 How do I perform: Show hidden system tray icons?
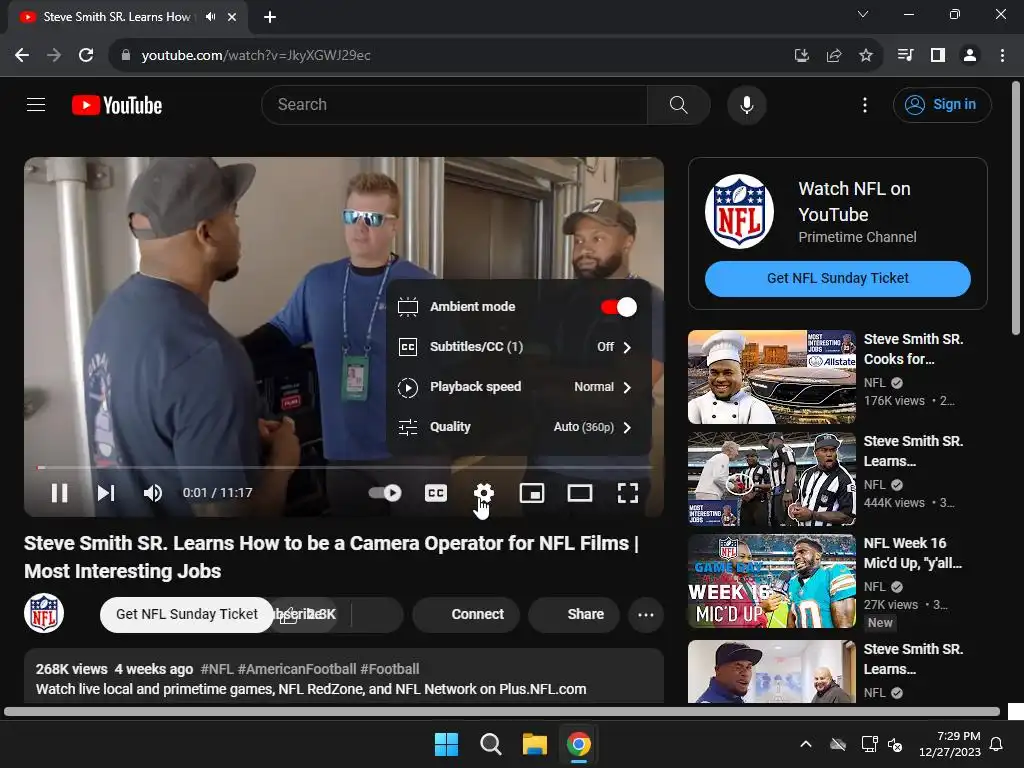(806, 744)
